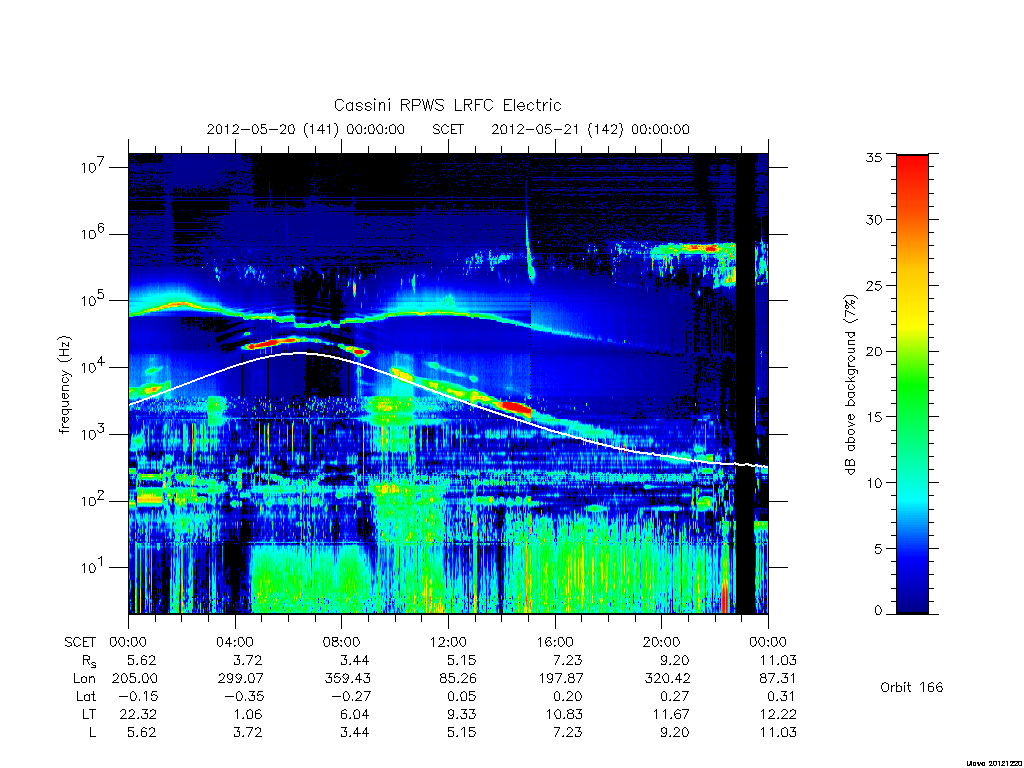Click the red emission patch near 15:00 above the white curve
The height and width of the screenshot is (768, 1024).
click(516, 408)
